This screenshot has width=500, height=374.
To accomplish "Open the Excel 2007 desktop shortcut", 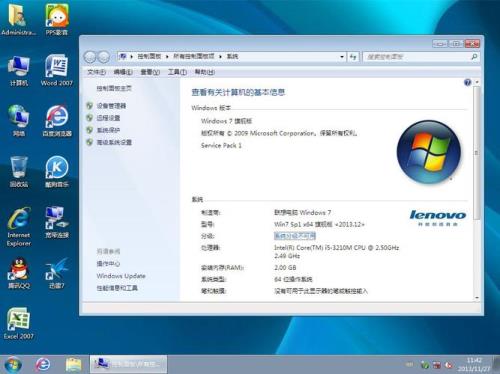I will tap(19, 323).
